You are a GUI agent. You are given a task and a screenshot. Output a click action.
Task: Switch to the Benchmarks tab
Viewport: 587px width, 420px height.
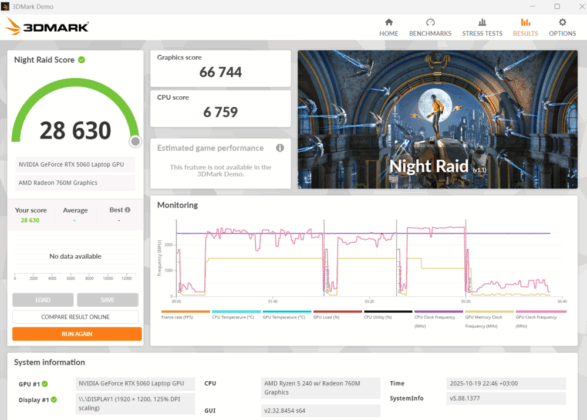tap(430, 28)
